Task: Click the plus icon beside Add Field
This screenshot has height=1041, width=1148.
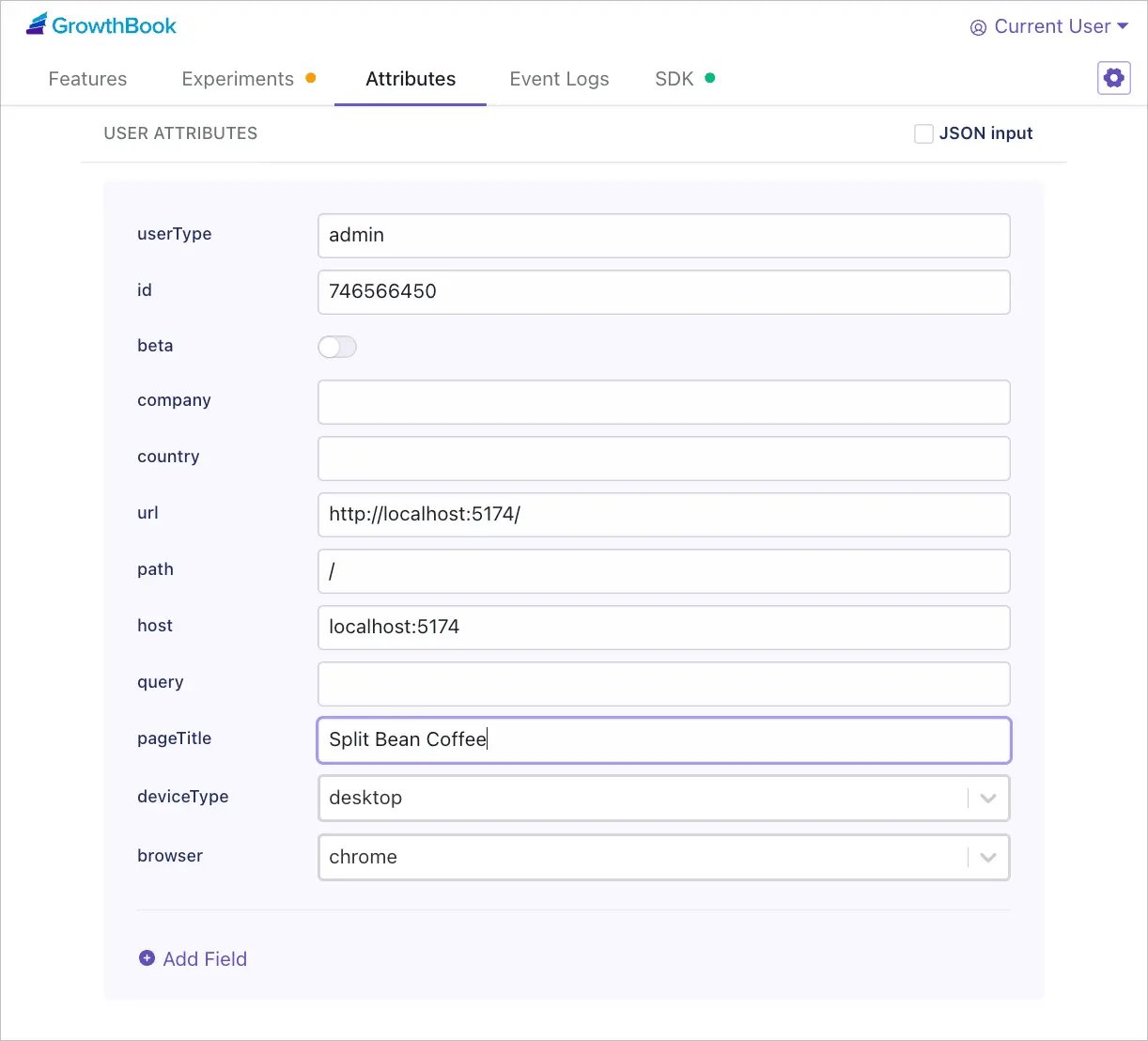Action: tap(147, 958)
